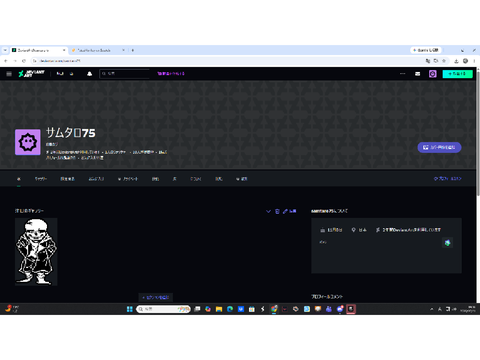Image resolution: width=480 pixels, height=360 pixels.
Task: Click the translate page icon in address bar
Action: (x=428, y=61)
